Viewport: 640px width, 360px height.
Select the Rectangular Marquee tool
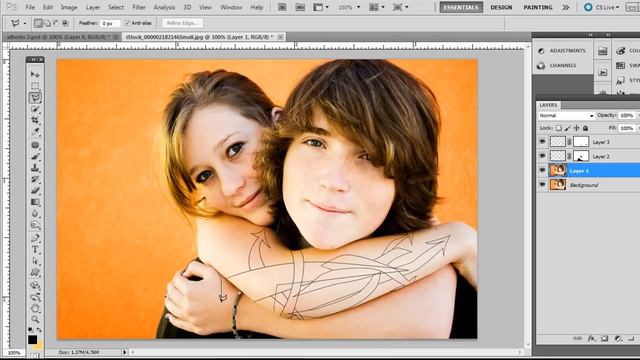(x=35, y=86)
